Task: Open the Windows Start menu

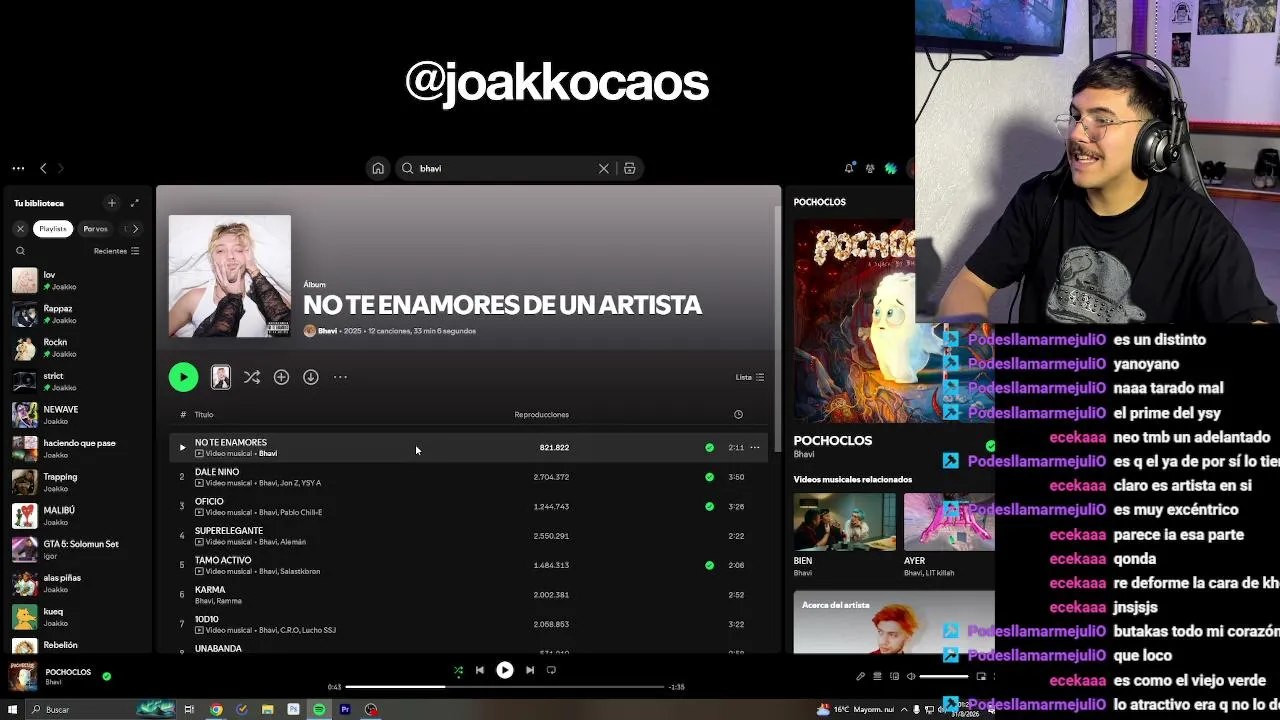Action: [13, 709]
